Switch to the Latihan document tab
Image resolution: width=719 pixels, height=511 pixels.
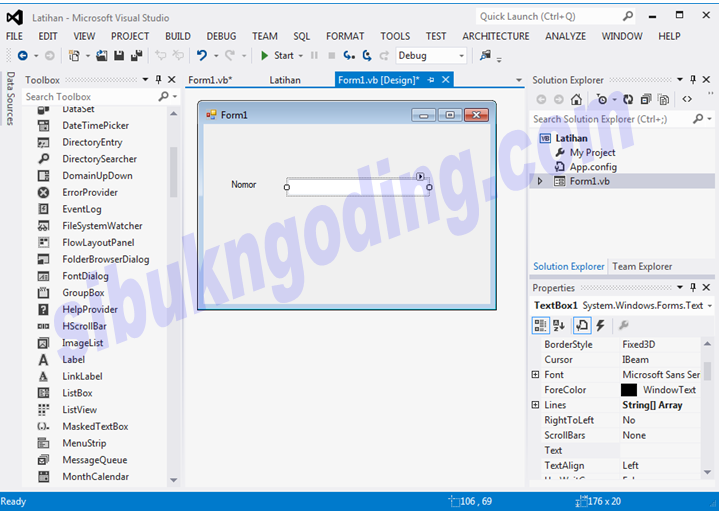pyautogui.click(x=285, y=80)
